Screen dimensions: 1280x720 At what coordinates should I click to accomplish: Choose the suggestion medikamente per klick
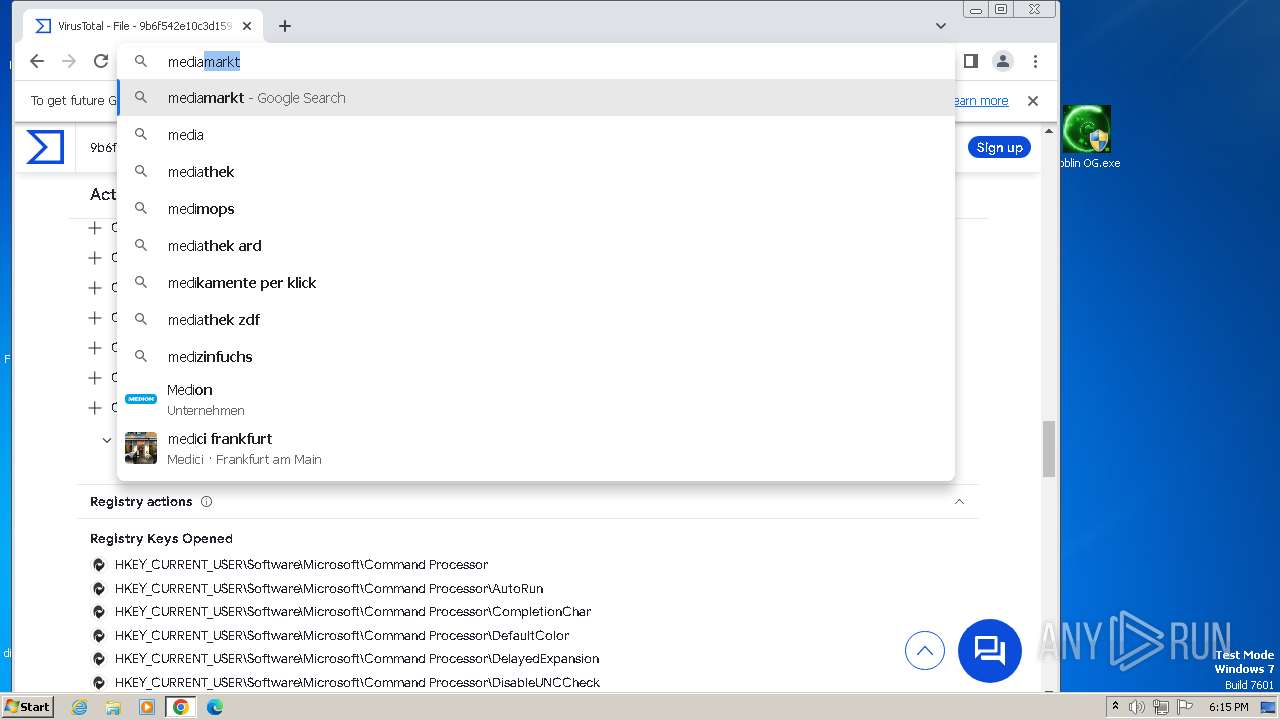pyautogui.click(x=536, y=283)
